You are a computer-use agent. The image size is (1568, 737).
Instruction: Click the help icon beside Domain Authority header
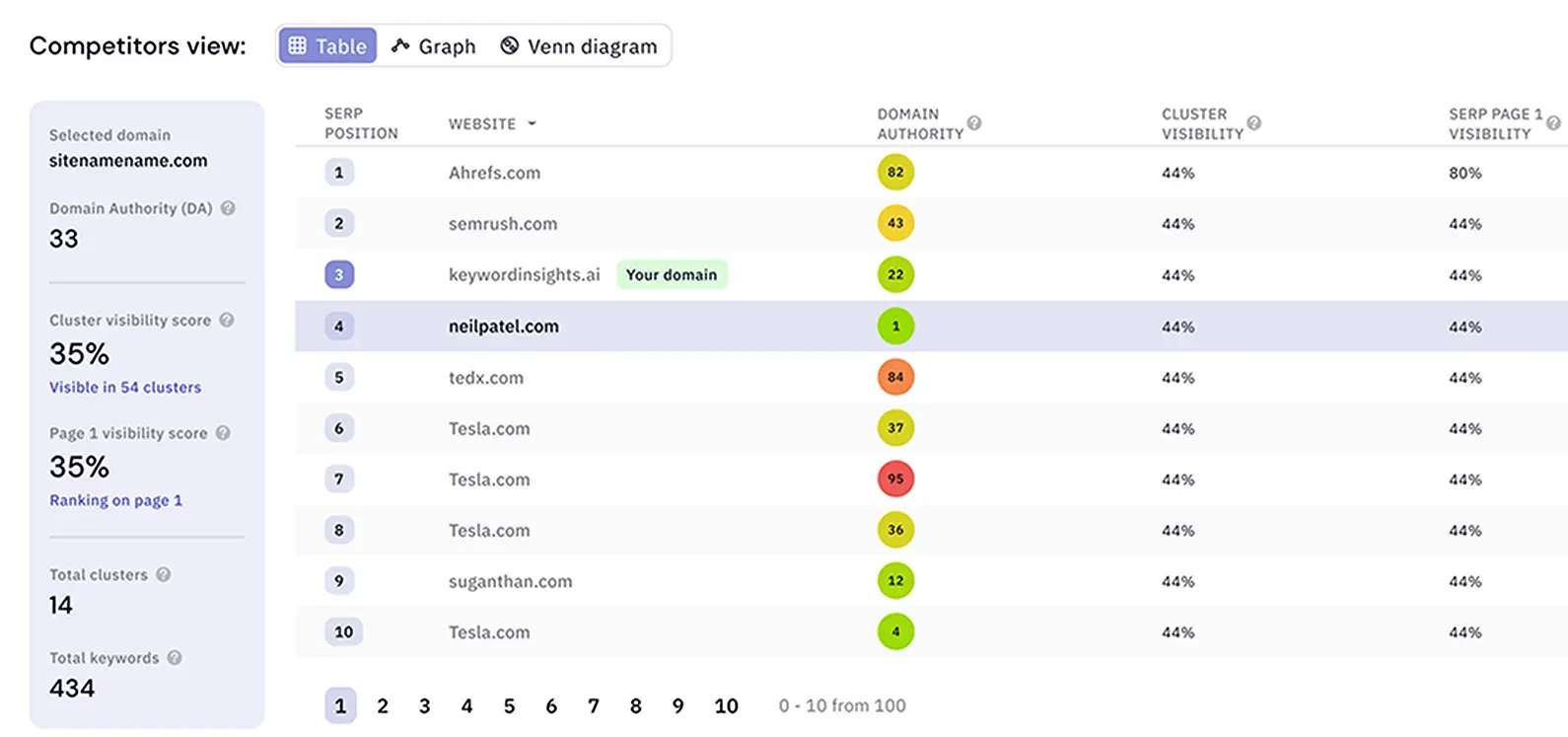pyautogui.click(x=974, y=123)
